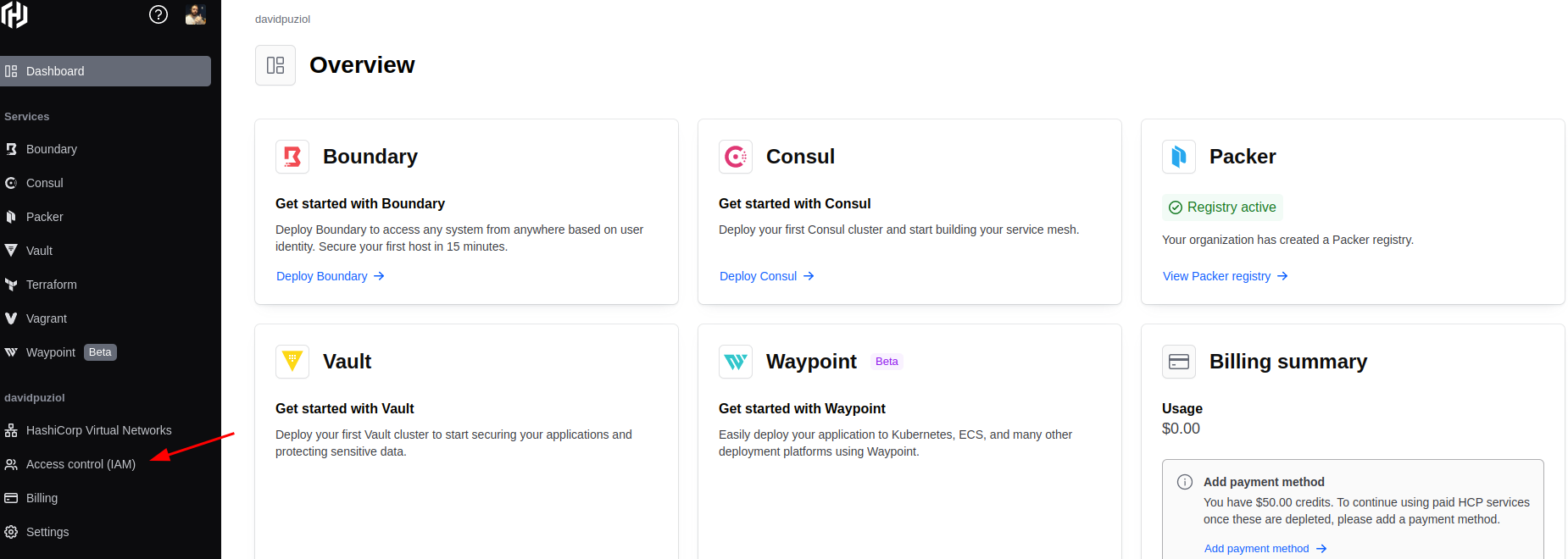
Task: Click the Boundary card logo icon
Action: tap(292, 157)
